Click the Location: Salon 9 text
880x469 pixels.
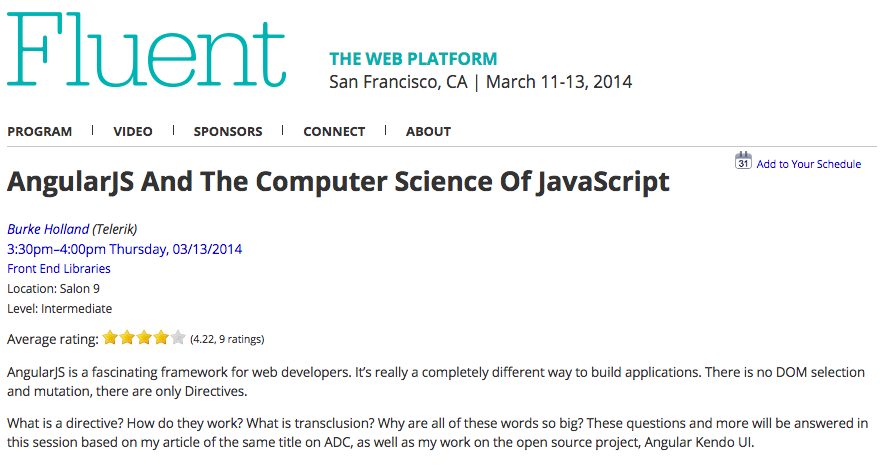point(53,289)
